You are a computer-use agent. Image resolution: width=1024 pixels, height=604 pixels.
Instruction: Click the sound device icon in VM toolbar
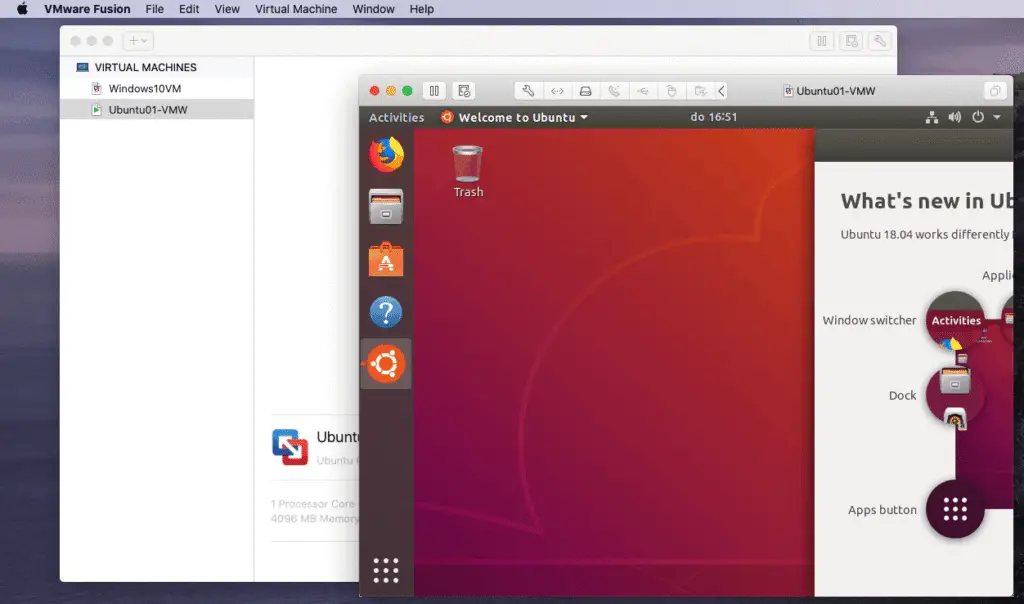(x=614, y=91)
